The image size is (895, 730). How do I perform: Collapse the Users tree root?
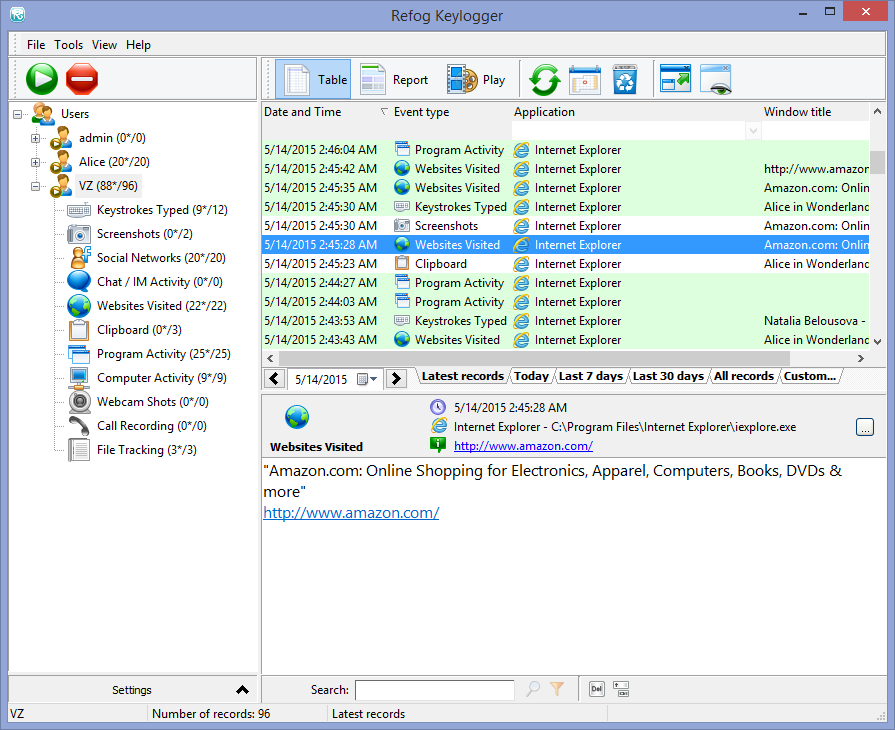tap(18, 114)
